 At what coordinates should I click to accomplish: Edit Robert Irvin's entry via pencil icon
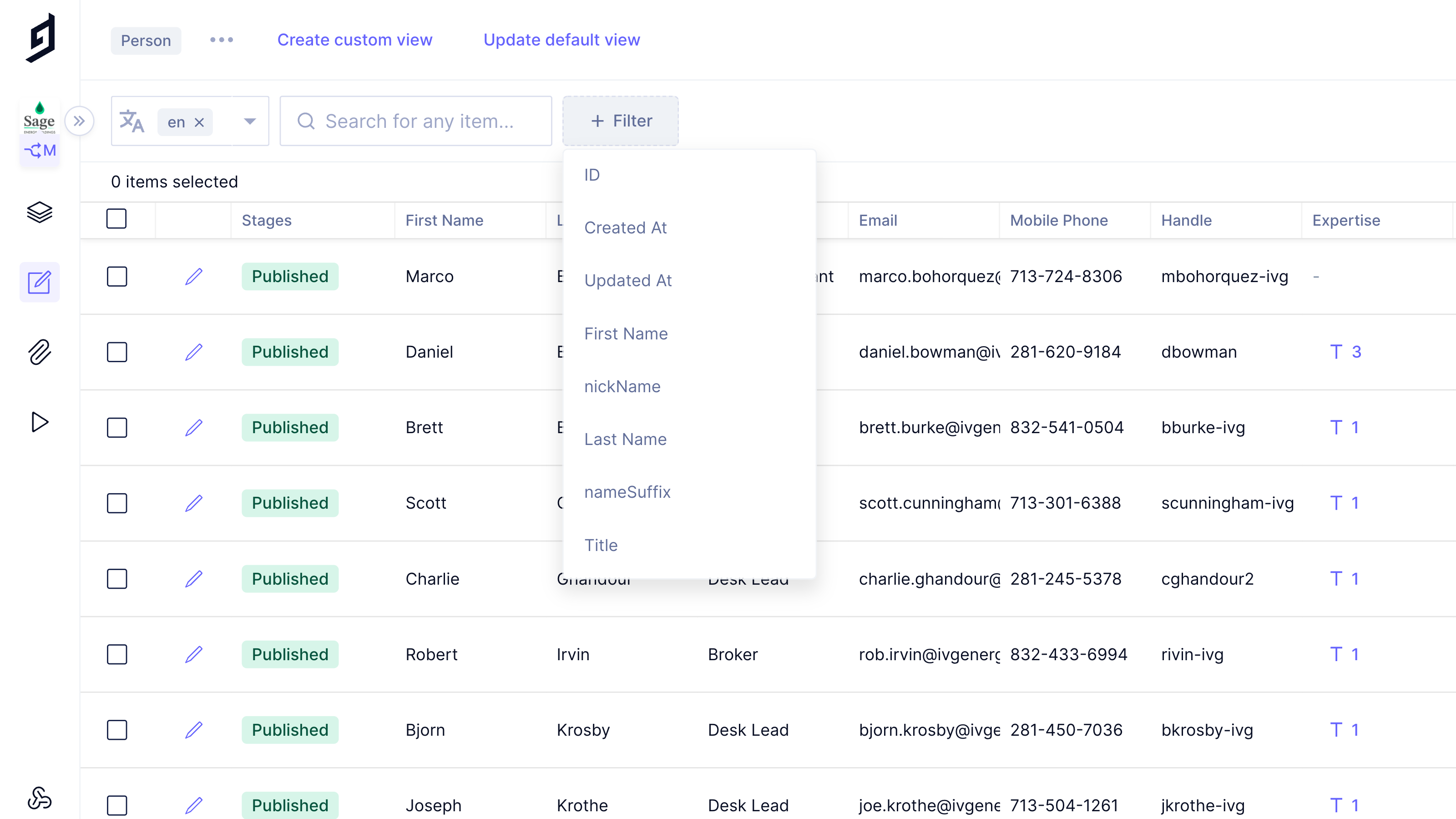(194, 654)
